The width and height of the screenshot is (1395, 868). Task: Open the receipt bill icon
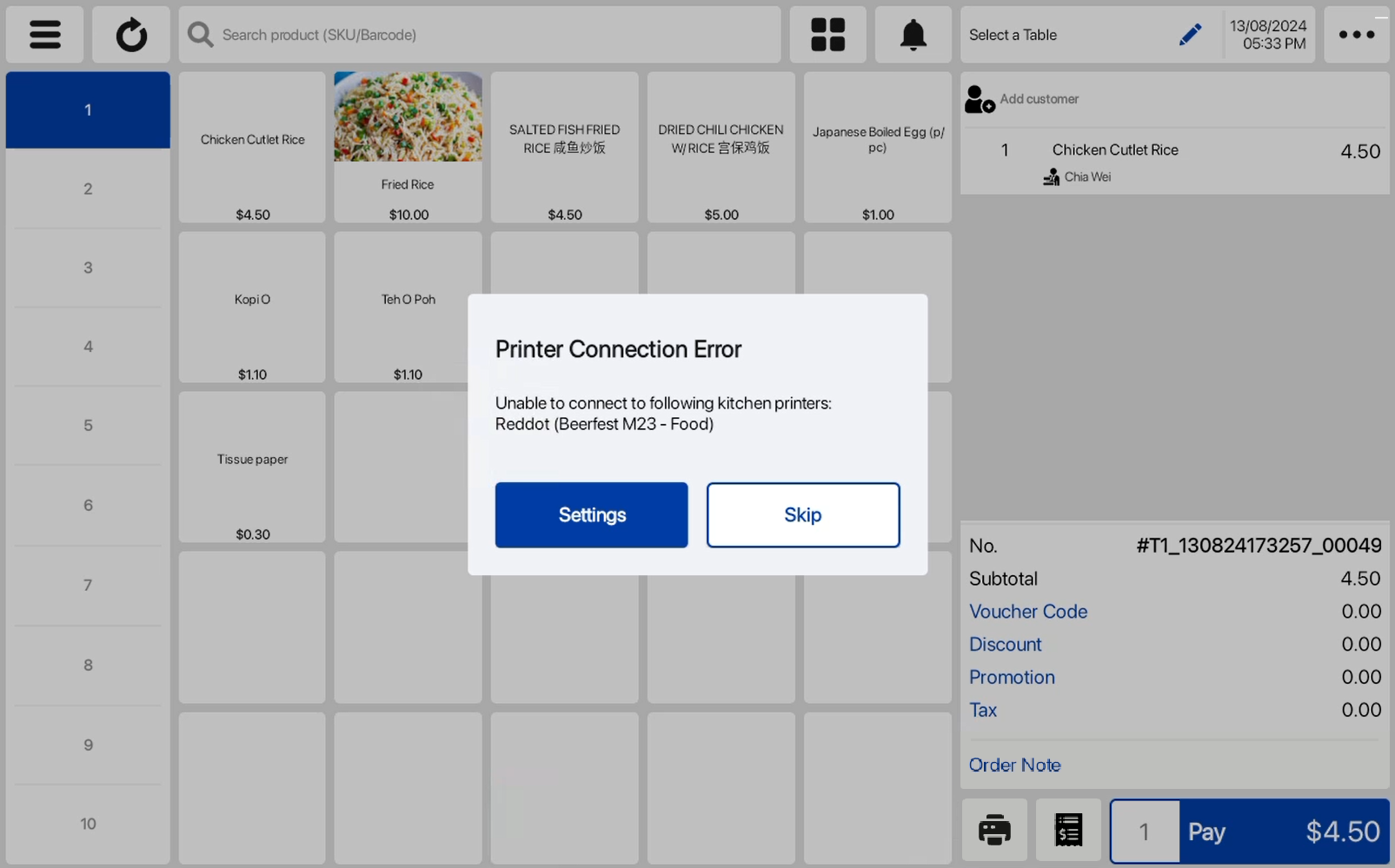pyautogui.click(x=1068, y=831)
